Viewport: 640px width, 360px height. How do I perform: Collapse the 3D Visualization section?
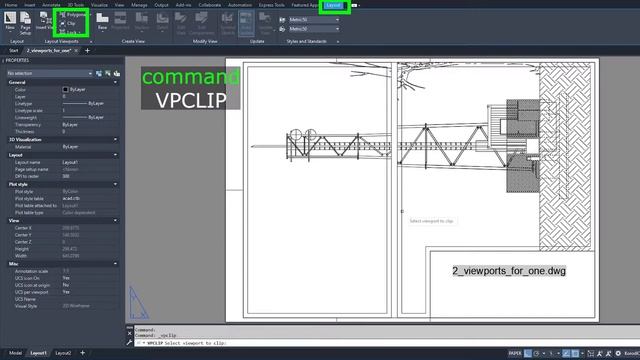(x=116, y=140)
